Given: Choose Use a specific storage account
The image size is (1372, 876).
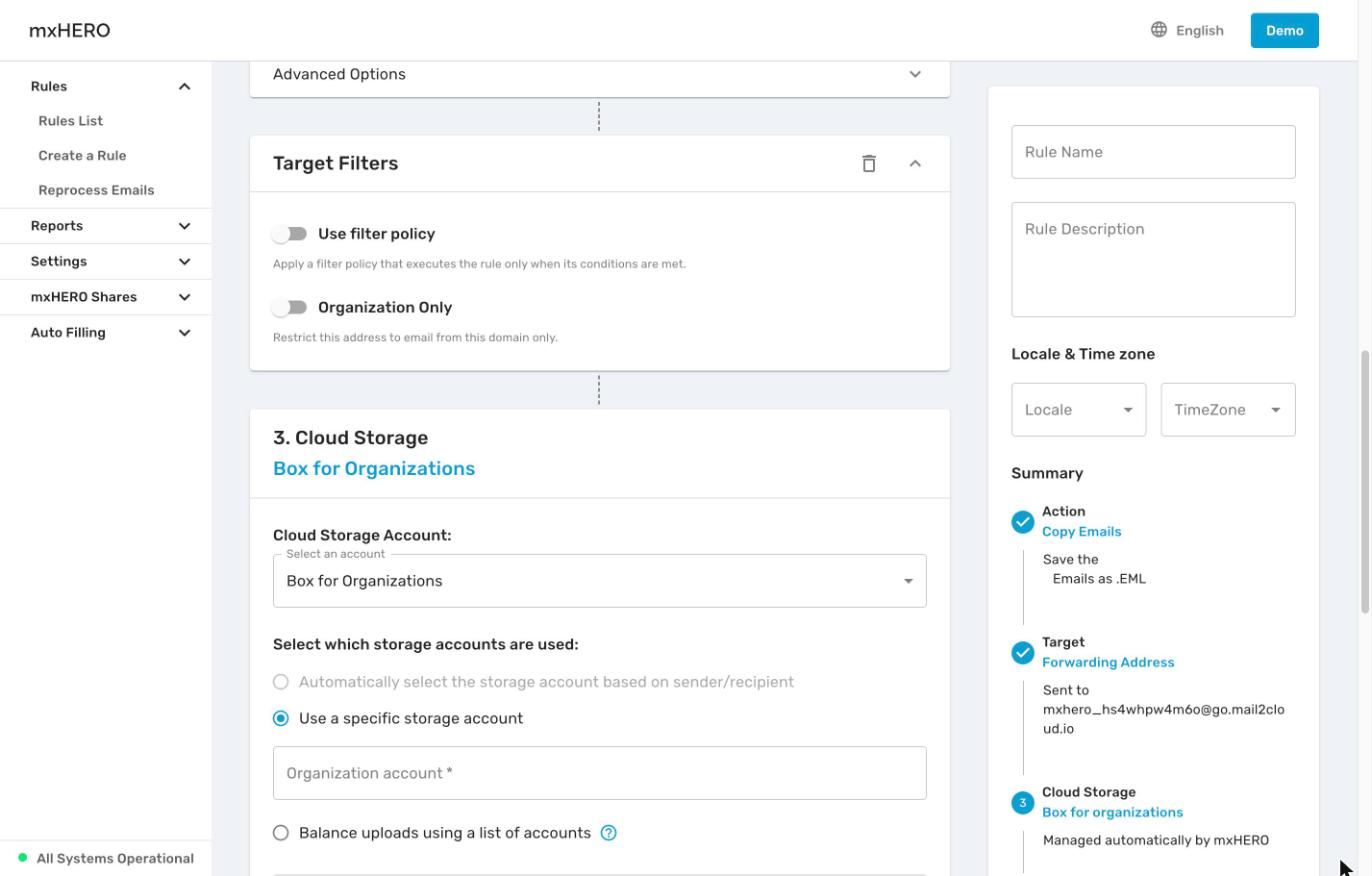Looking at the screenshot, I should (x=281, y=719).
